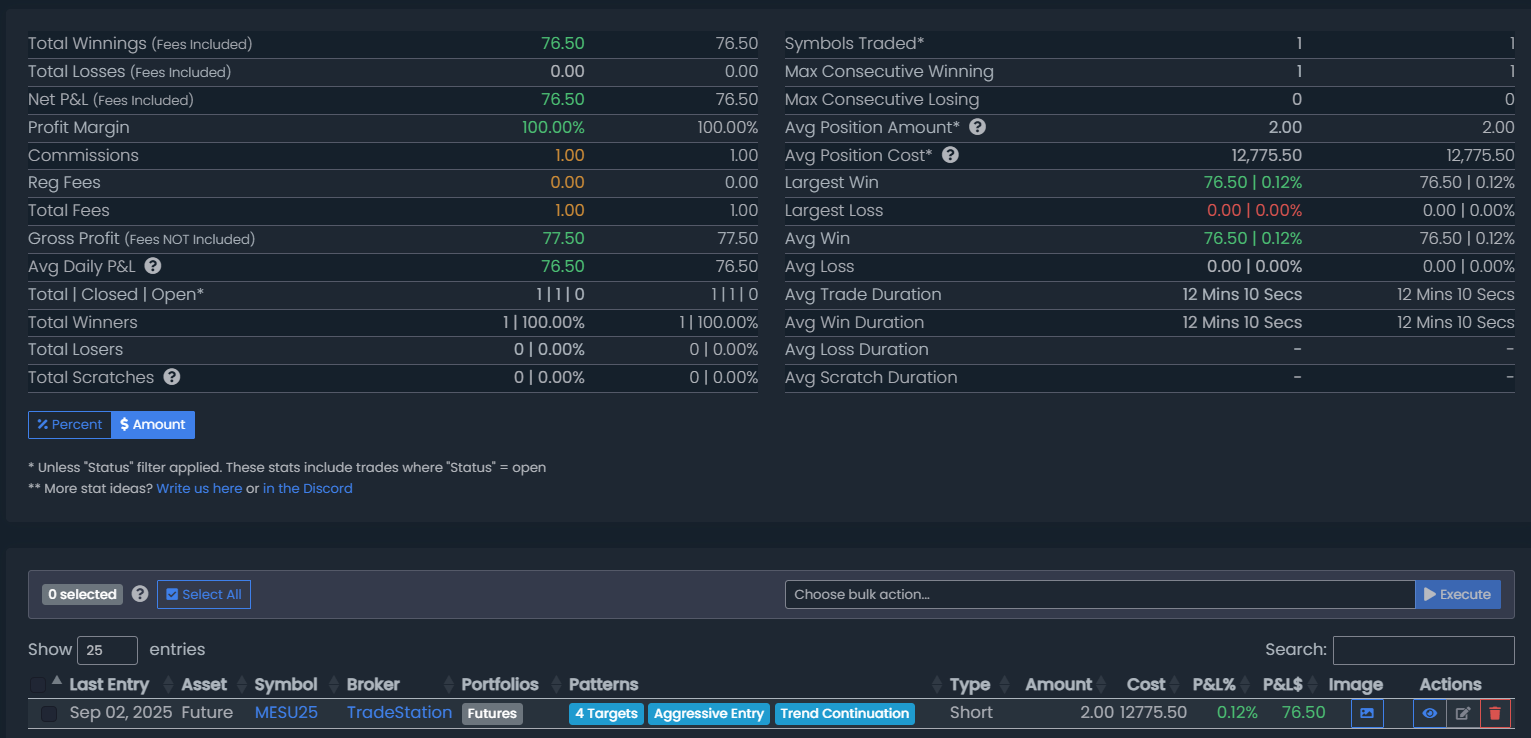
Task: Click the help icon next to Avg Position Cost
Action: pos(950,155)
